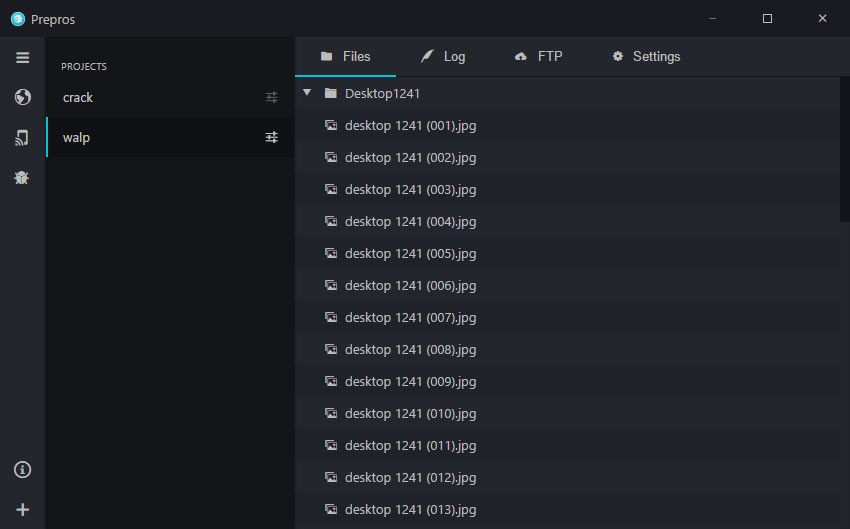Add a new project with plus icon

click(22, 509)
